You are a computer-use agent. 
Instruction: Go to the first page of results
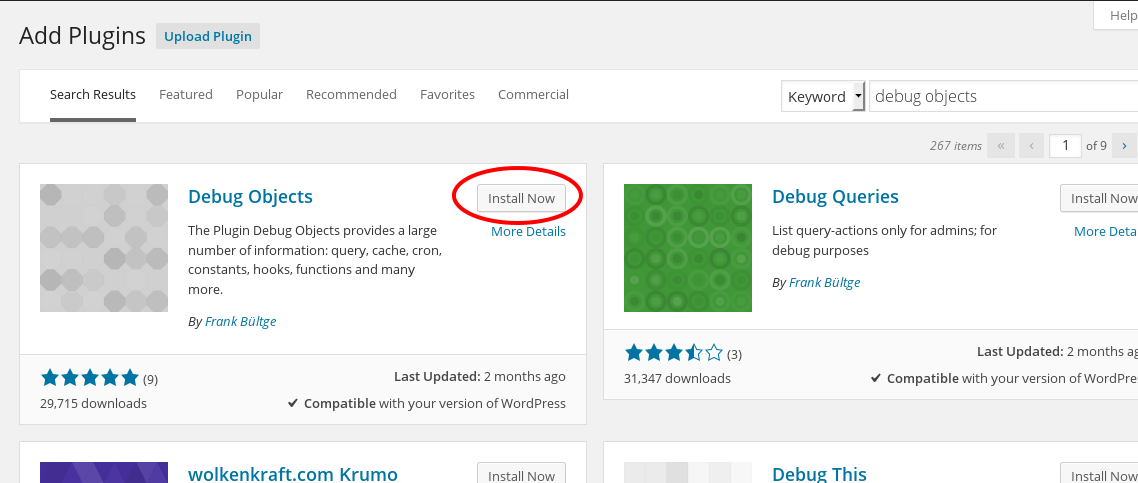(x=1001, y=146)
